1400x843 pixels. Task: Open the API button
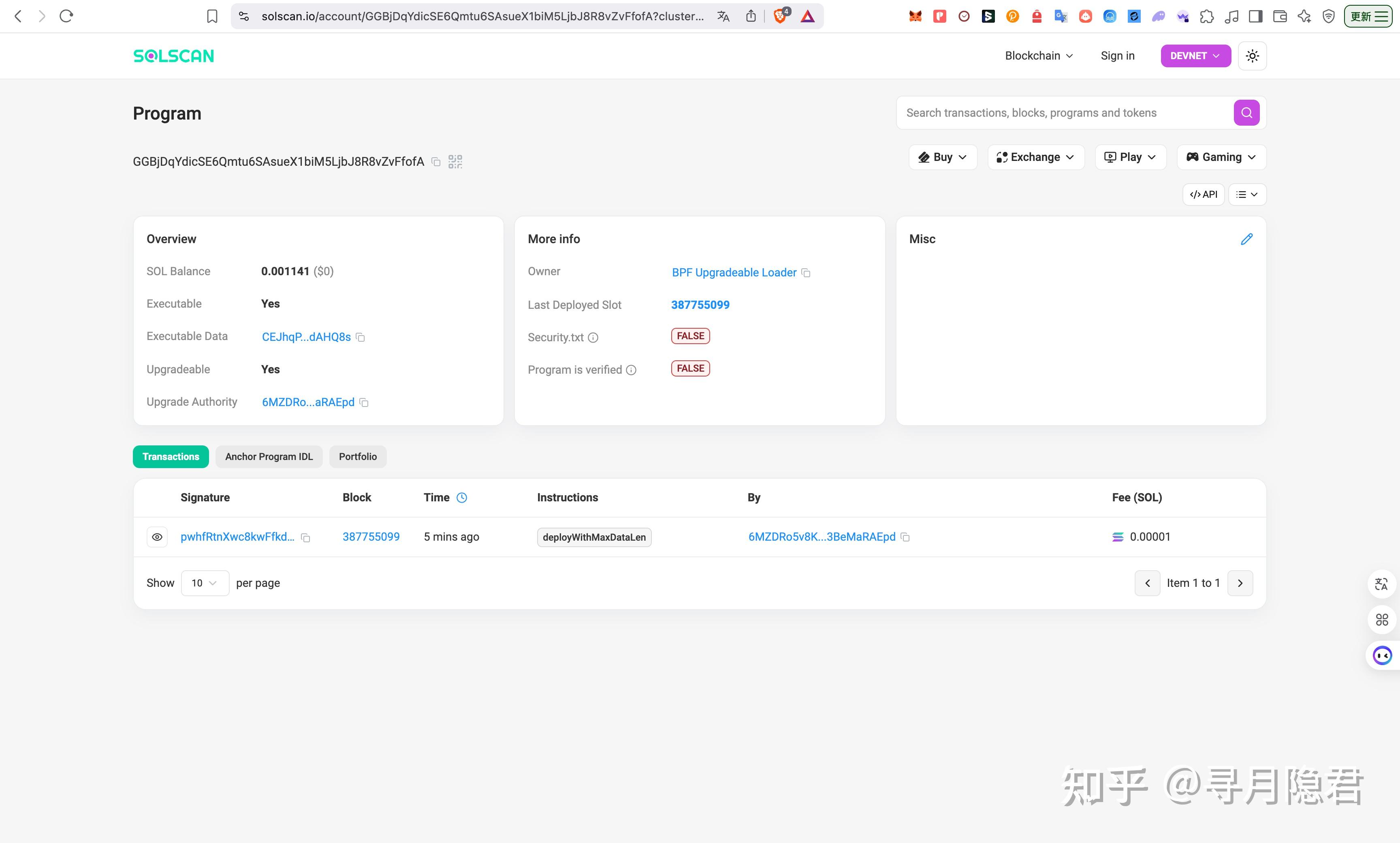pyautogui.click(x=1203, y=194)
